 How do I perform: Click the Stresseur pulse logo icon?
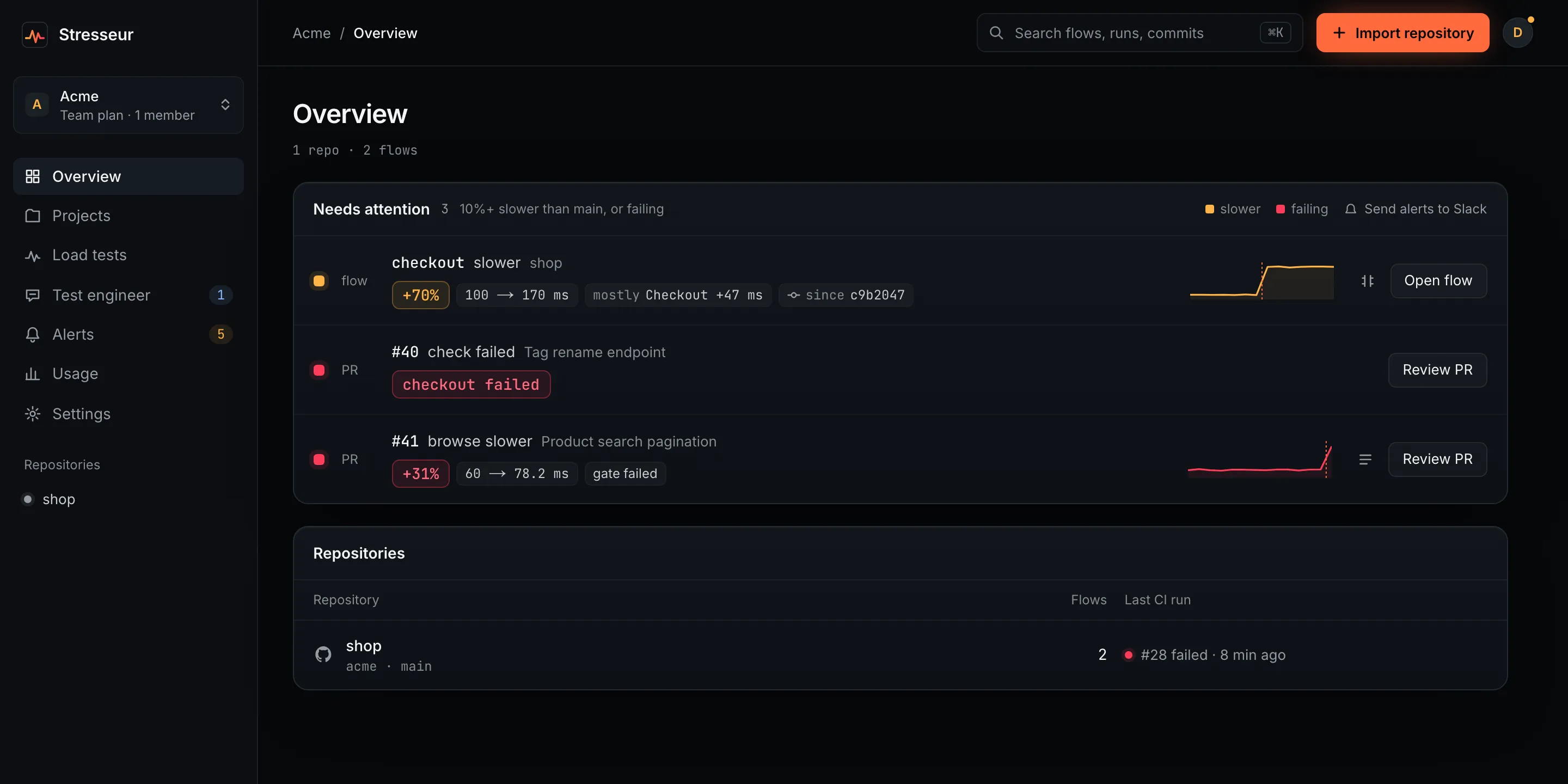point(35,35)
